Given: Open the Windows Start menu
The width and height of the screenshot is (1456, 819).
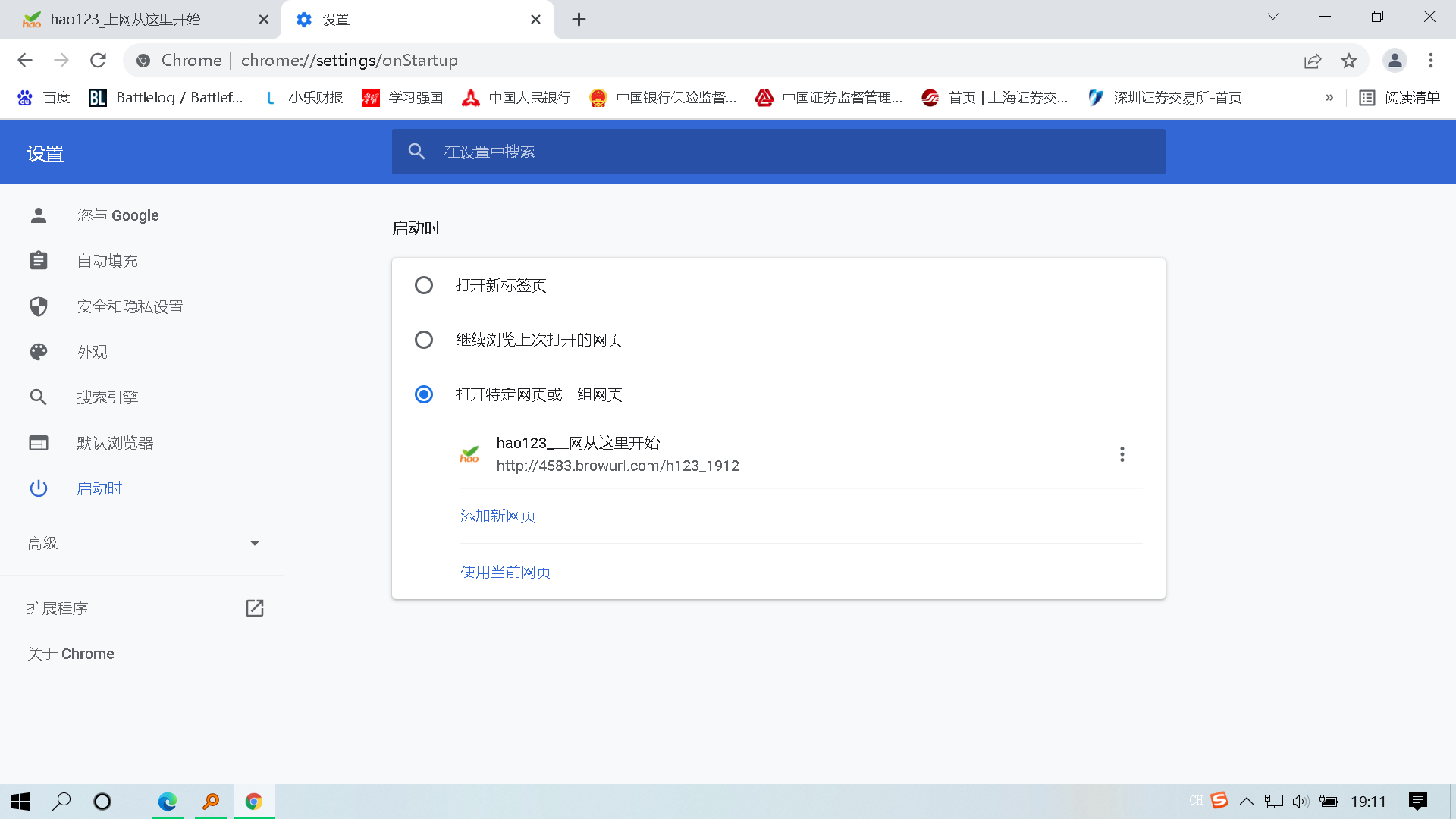Looking at the screenshot, I should pyautogui.click(x=20, y=802).
